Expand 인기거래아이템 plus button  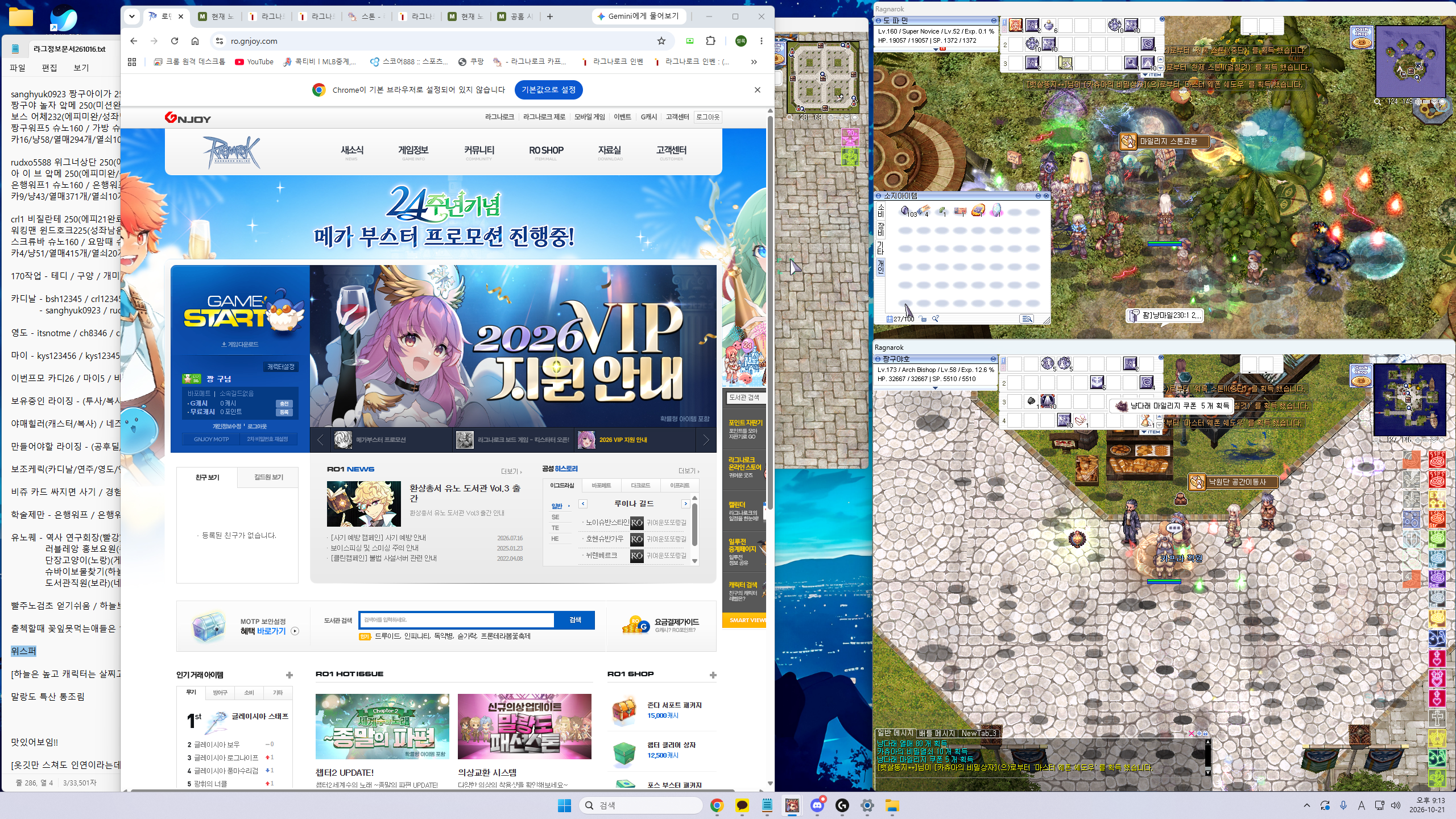289,675
